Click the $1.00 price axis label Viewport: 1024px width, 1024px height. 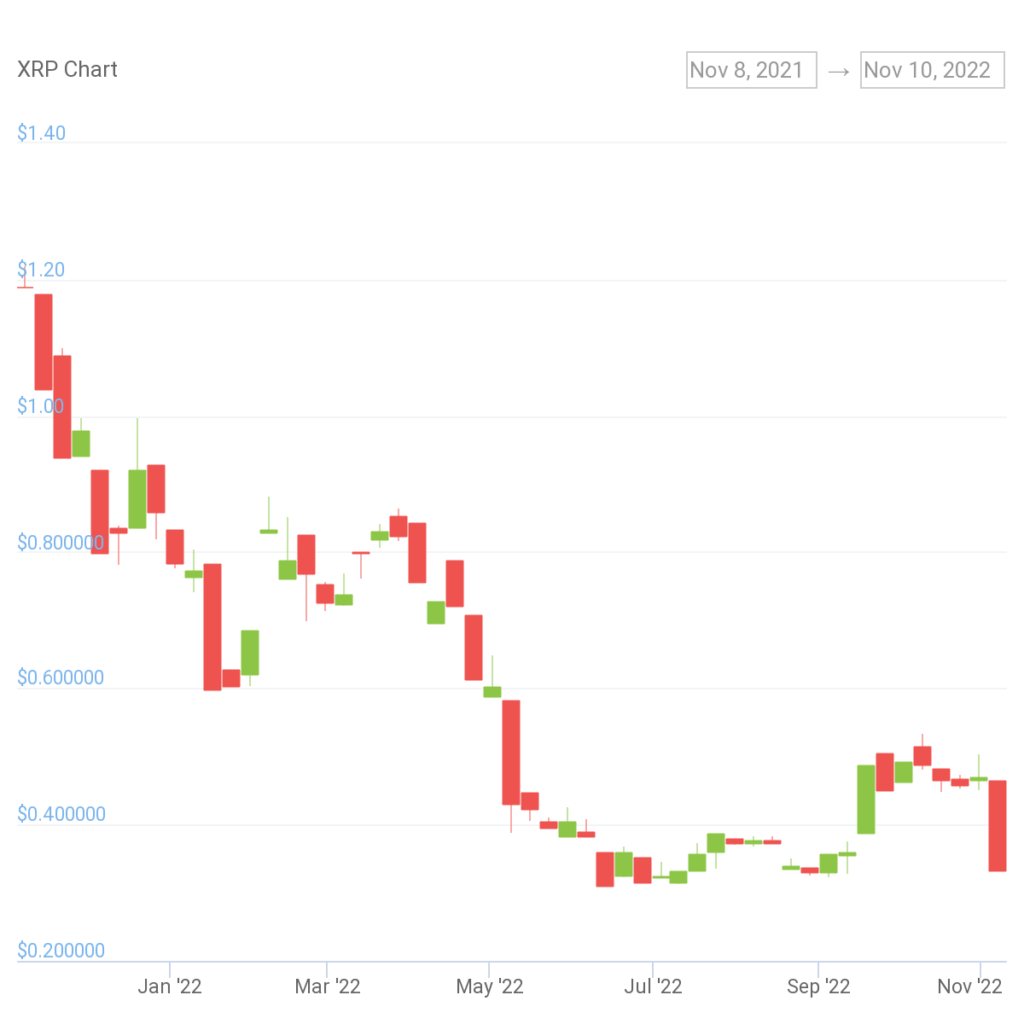click(40, 405)
